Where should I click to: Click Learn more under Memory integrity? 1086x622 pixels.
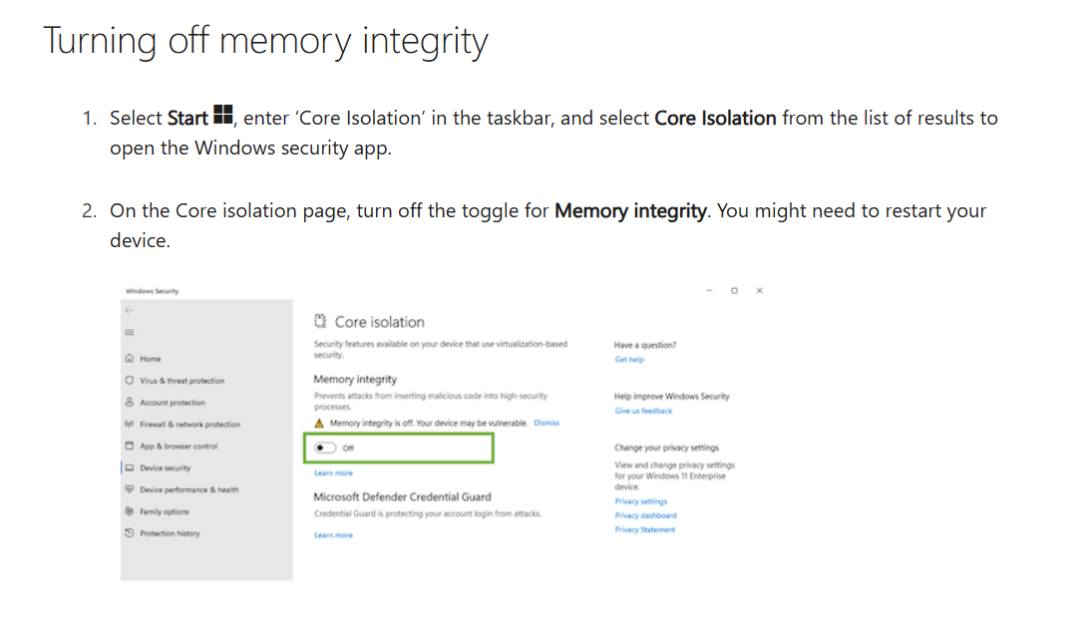click(333, 473)
